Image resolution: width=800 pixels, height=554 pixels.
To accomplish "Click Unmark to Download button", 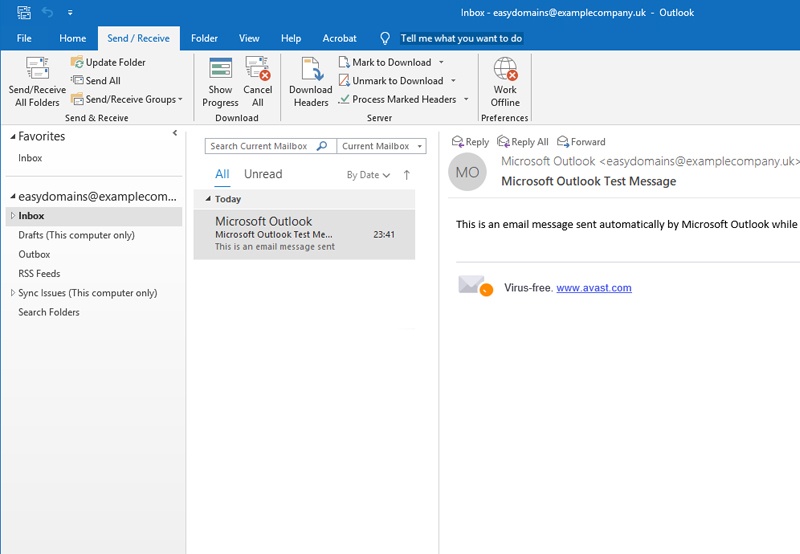I will [391, 81].
